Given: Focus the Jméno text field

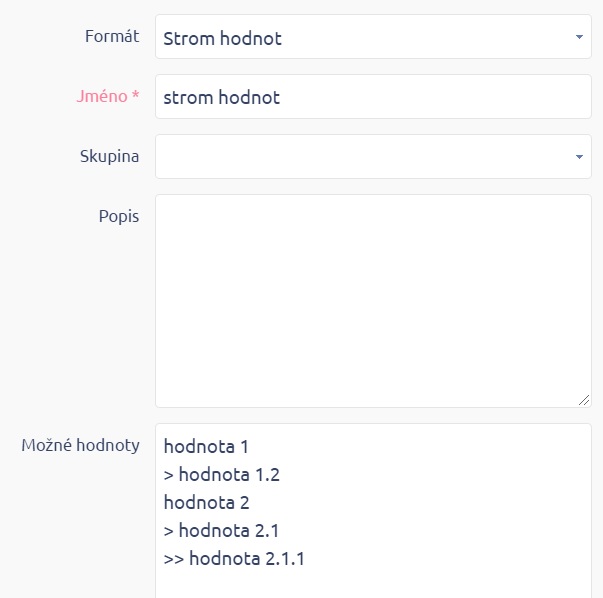Looking at the screenshot, I should coord(372,97).
